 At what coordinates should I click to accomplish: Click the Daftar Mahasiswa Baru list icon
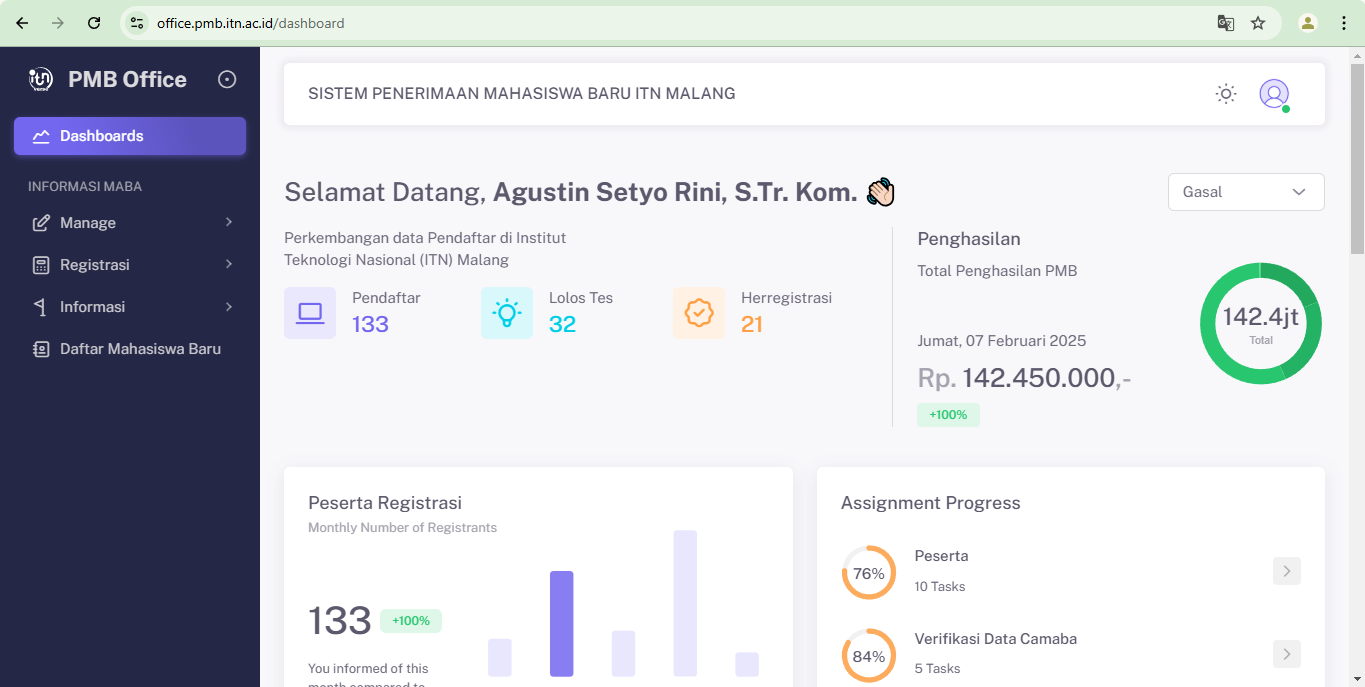pyautogui.click(x=41, y=349)
